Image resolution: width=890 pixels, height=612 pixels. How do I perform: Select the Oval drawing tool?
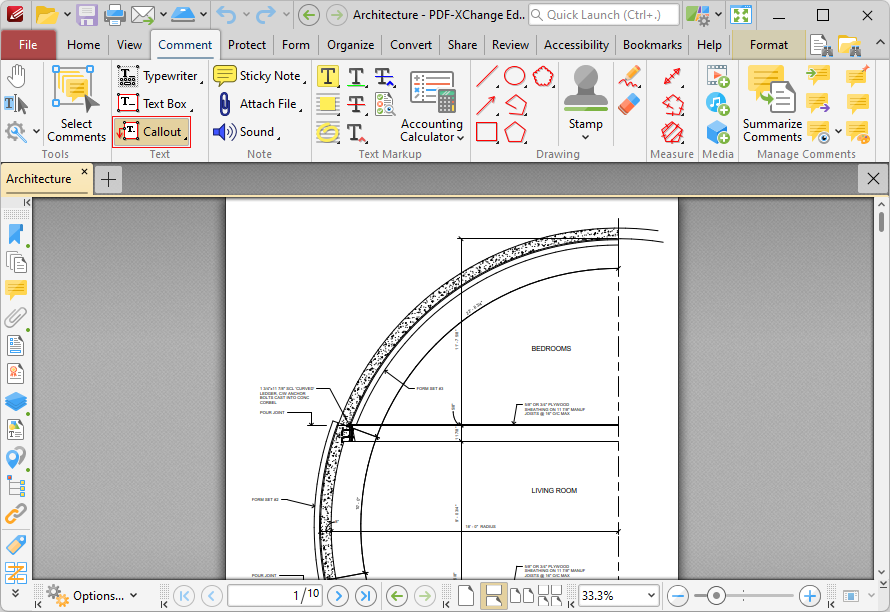pyautogui.click(x=515, y=76)
